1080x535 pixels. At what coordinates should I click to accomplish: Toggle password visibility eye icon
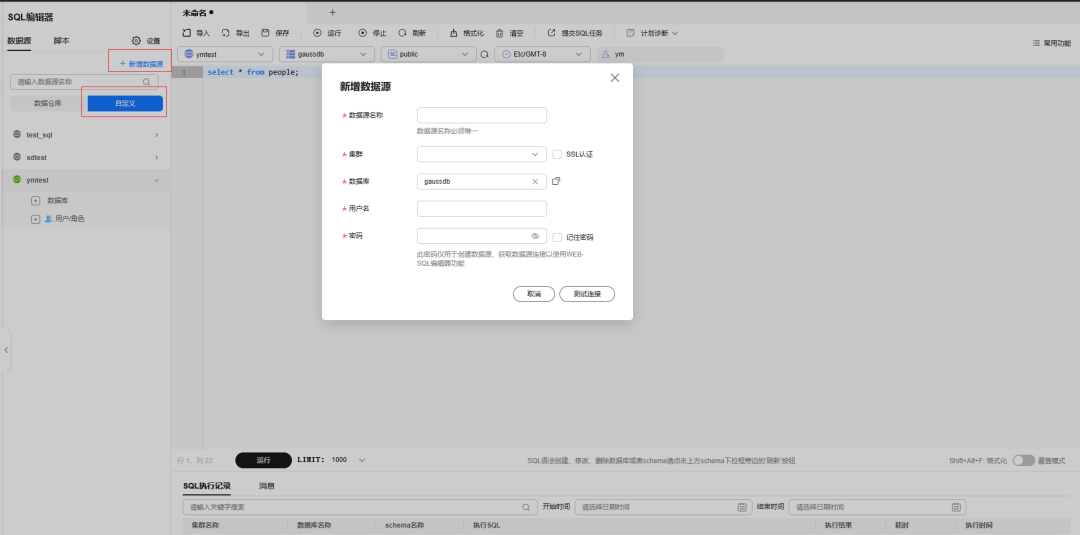click(535, 236)
